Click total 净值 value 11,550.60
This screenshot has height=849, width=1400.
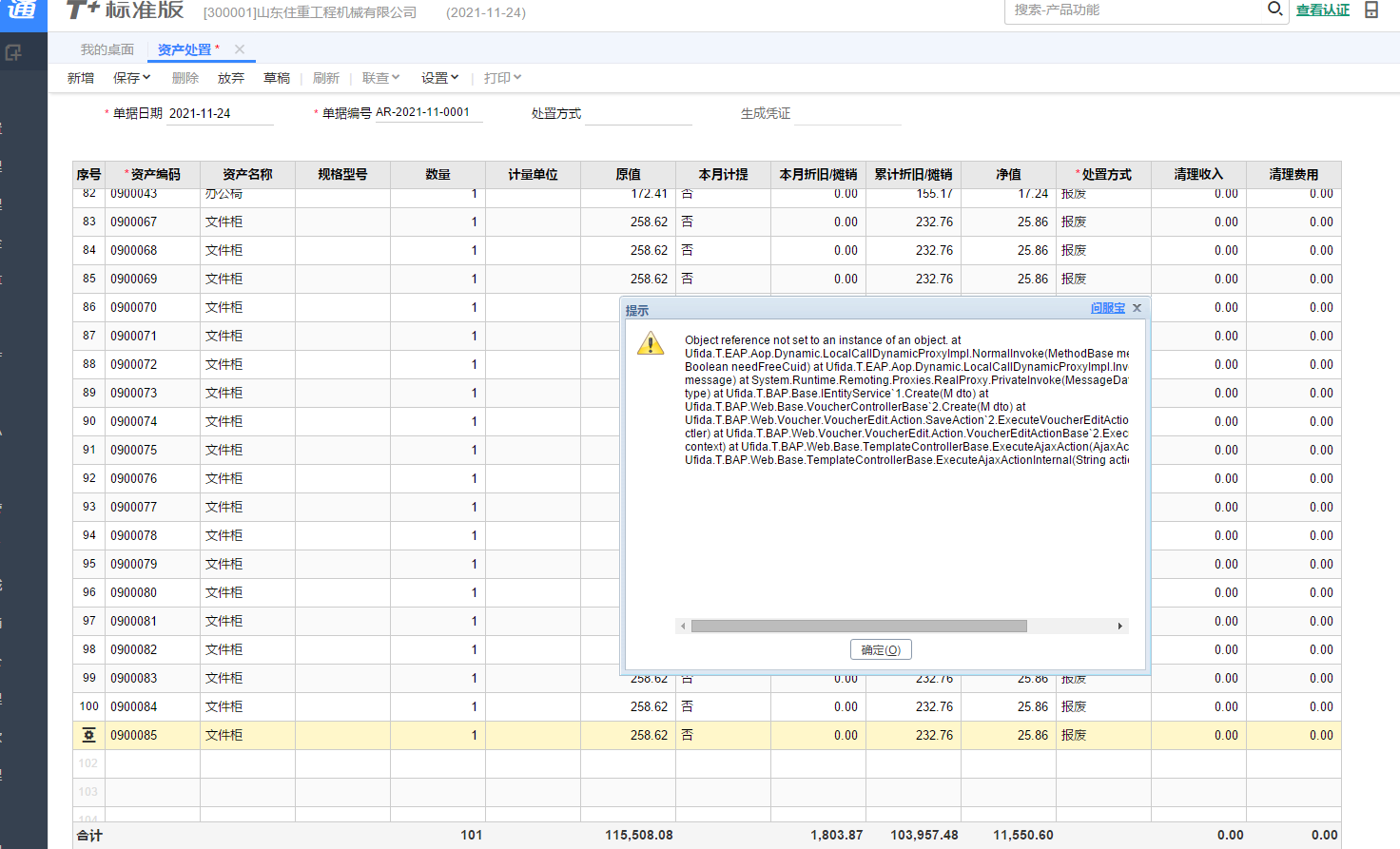[1023, 835]
